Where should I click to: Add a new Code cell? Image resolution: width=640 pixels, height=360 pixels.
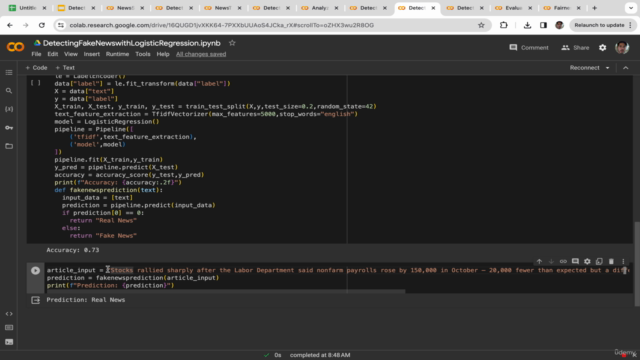point(36,68)
